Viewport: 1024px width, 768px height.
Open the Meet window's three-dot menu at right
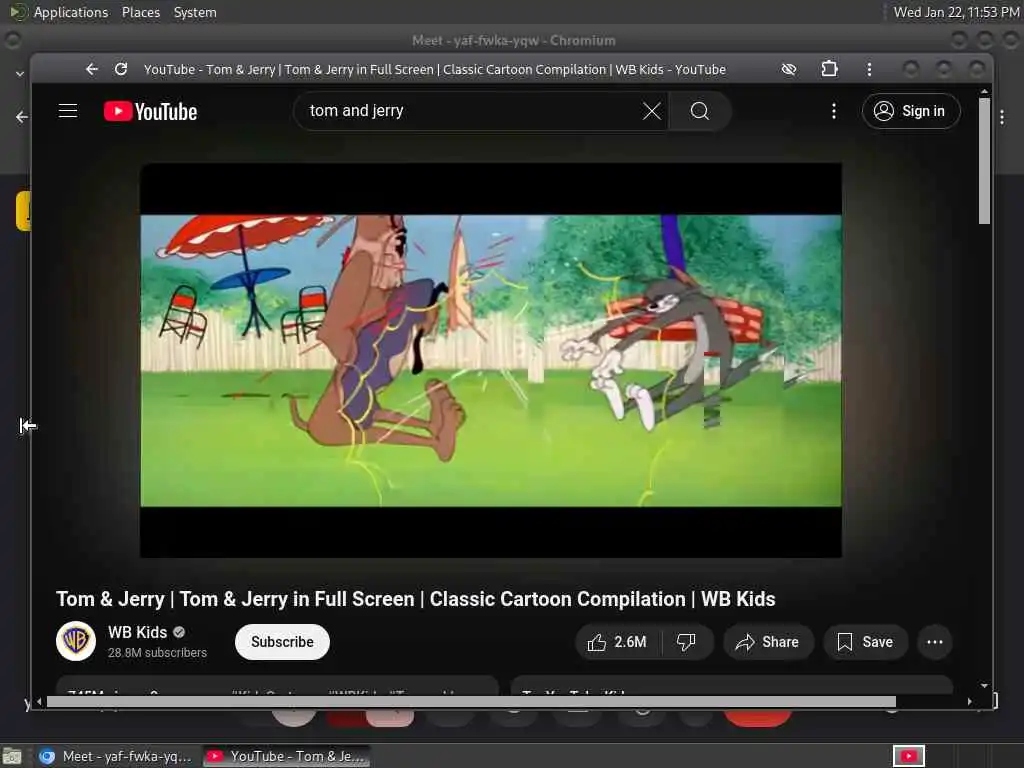[1002, 117]
